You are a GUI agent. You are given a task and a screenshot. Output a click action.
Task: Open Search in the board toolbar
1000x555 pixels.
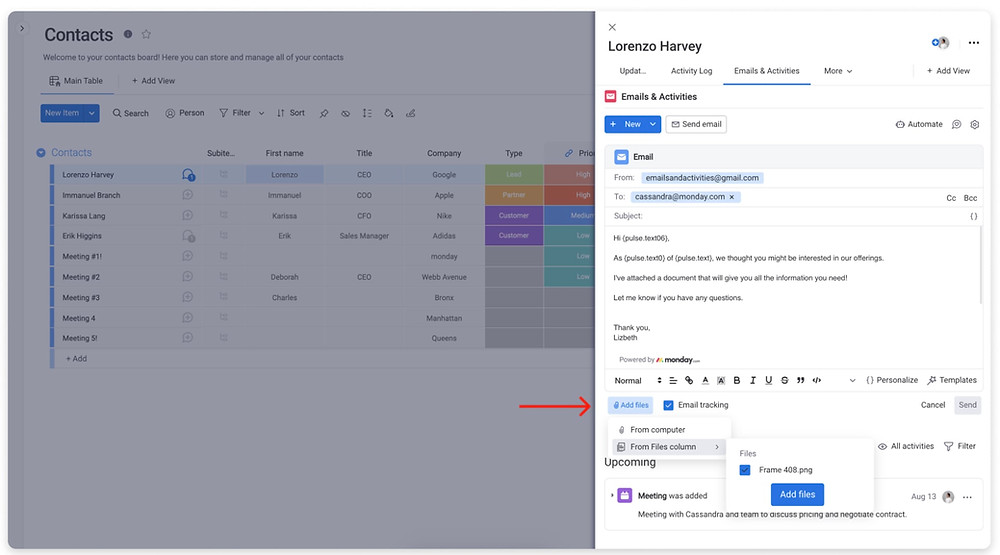(131, 113)
